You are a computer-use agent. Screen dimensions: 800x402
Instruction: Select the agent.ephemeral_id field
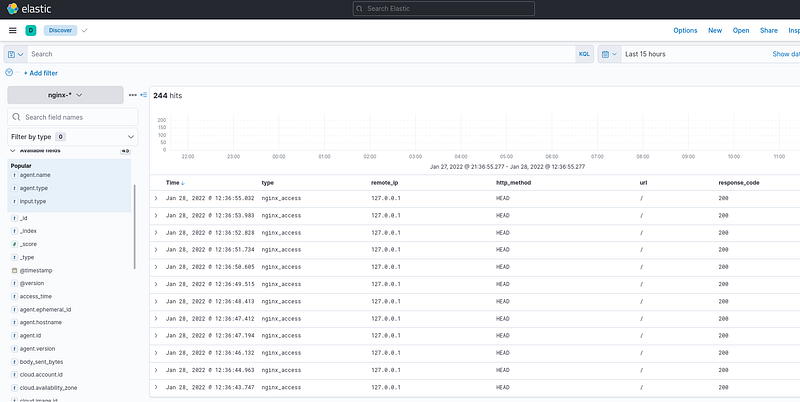45,310
